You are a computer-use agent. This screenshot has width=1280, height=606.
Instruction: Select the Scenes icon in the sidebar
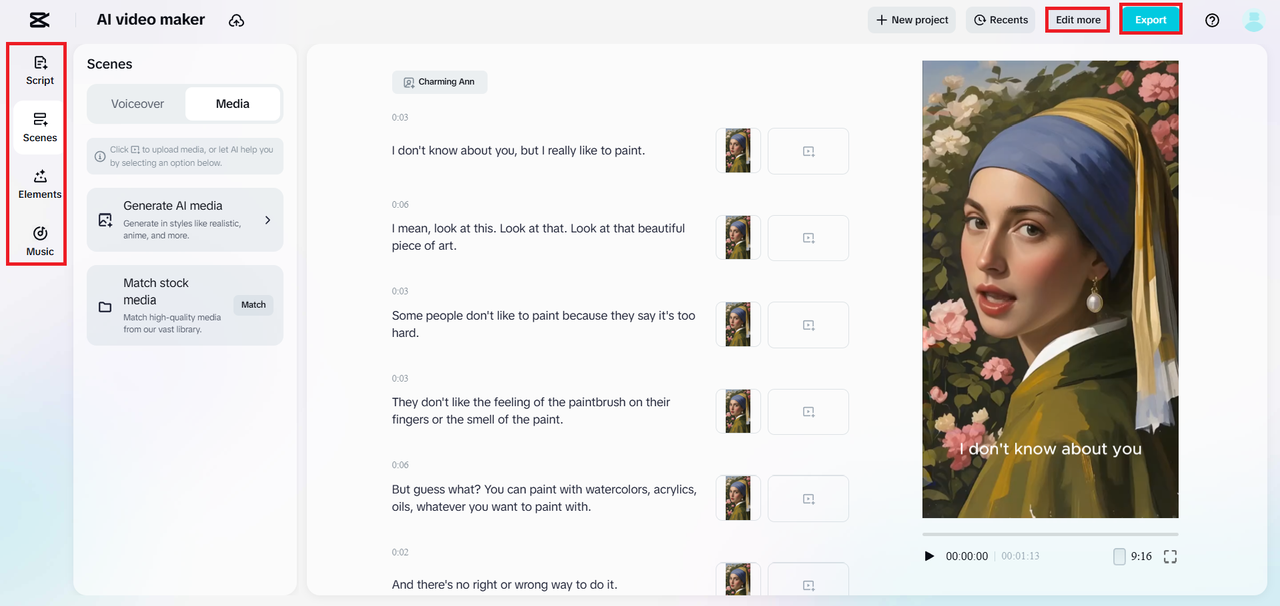[x=38, y=128]
